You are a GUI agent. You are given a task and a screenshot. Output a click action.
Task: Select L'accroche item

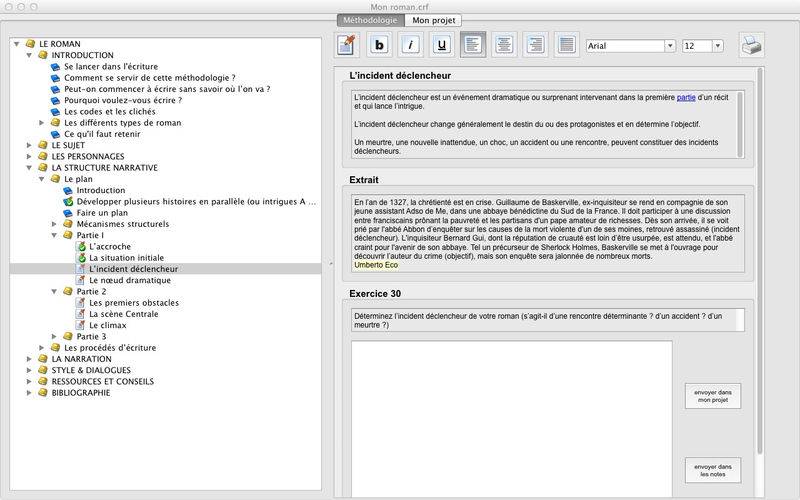pyautogui.click(x=110, y=246)
